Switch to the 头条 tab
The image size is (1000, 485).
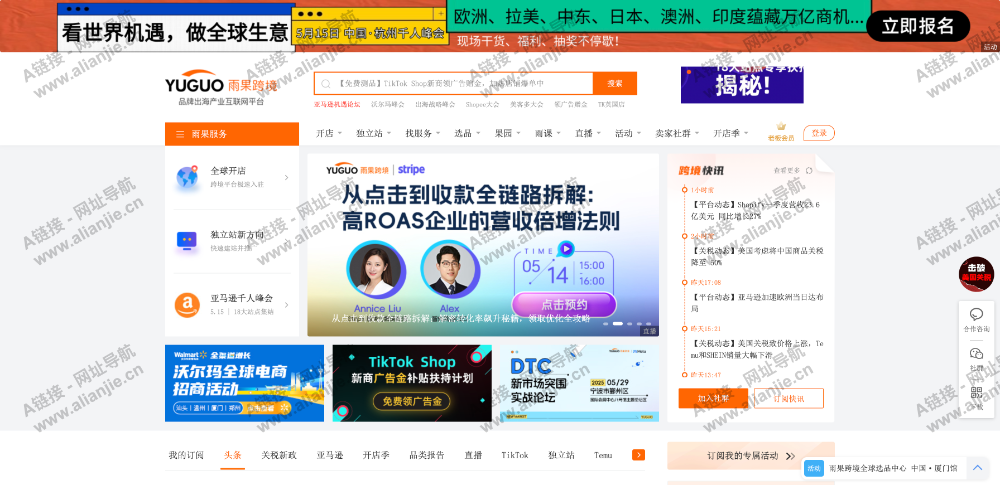tap(233, 455)
